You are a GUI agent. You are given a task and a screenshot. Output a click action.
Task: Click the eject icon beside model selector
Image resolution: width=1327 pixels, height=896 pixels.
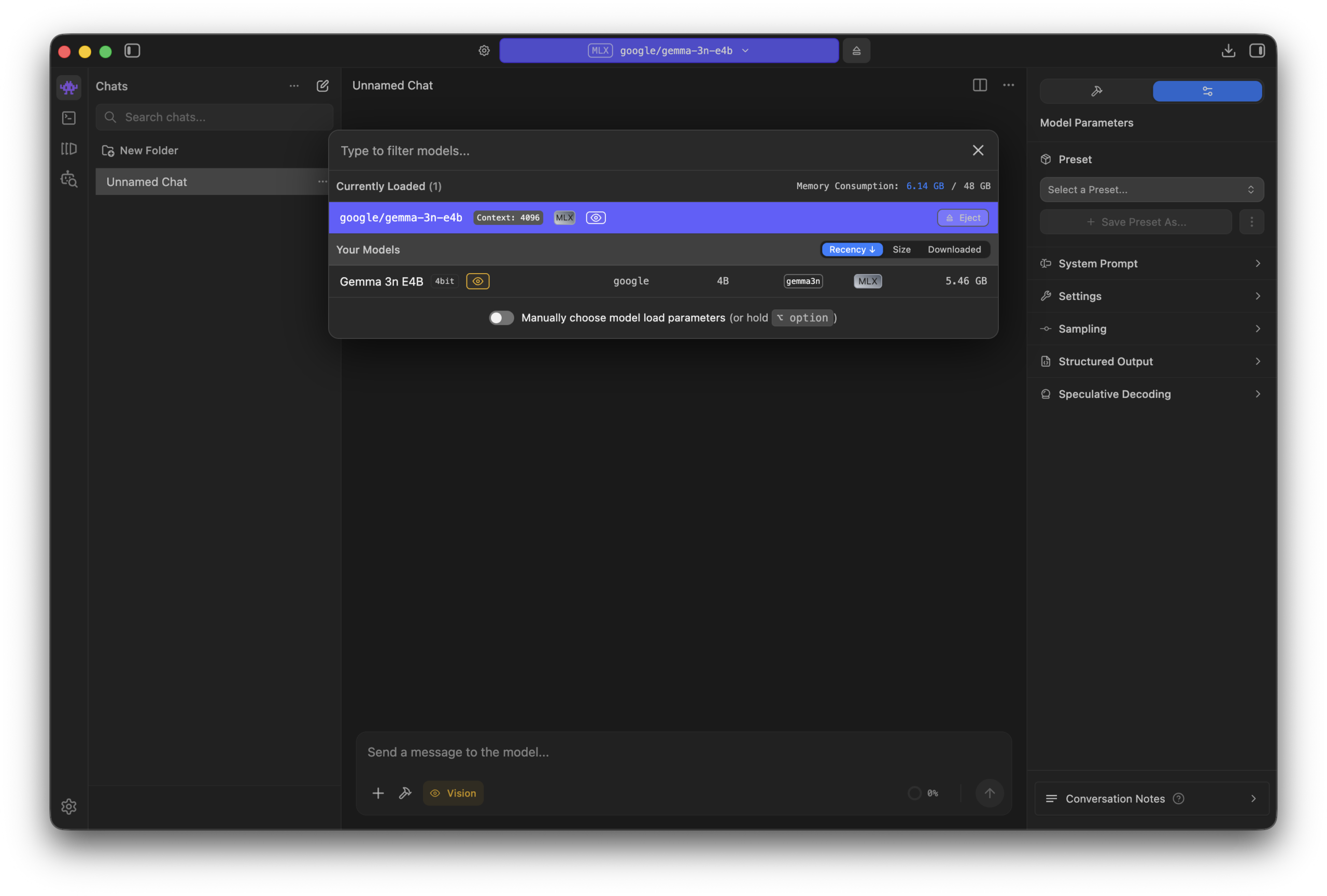click(856, 51)
